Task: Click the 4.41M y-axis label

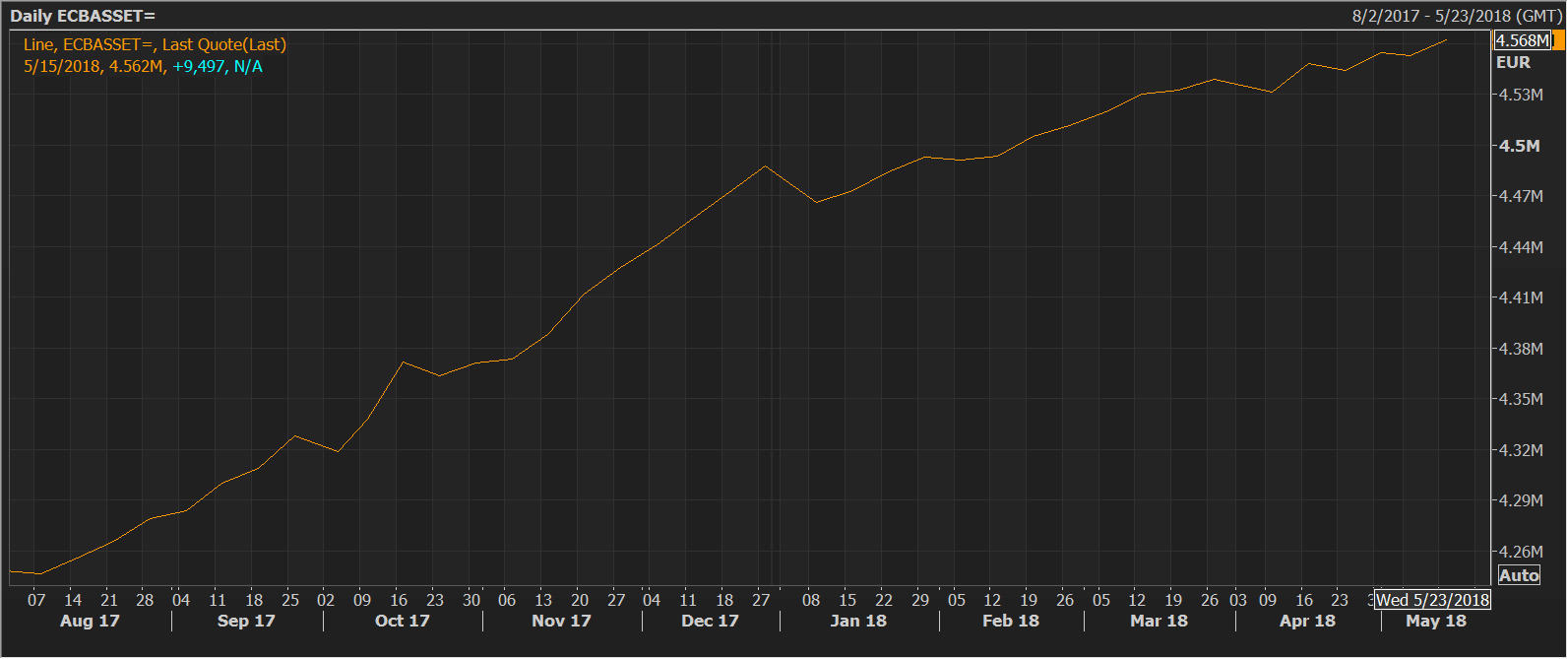Action: point(1521,297)
